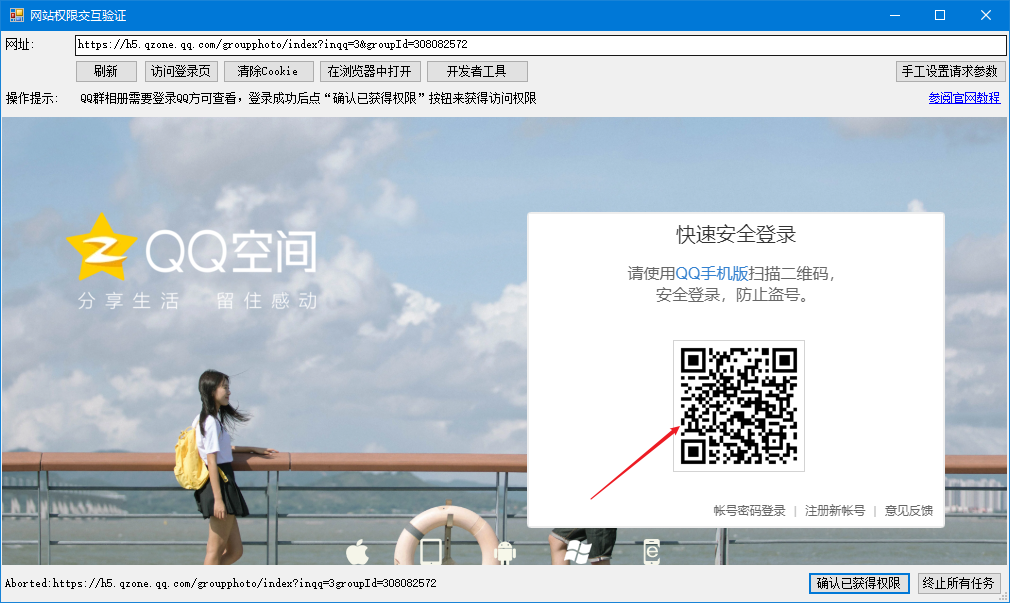Screen dimensions: 1010x603
Task: Click 在浏览器中打开 button
Action: [x=369, y=71]
